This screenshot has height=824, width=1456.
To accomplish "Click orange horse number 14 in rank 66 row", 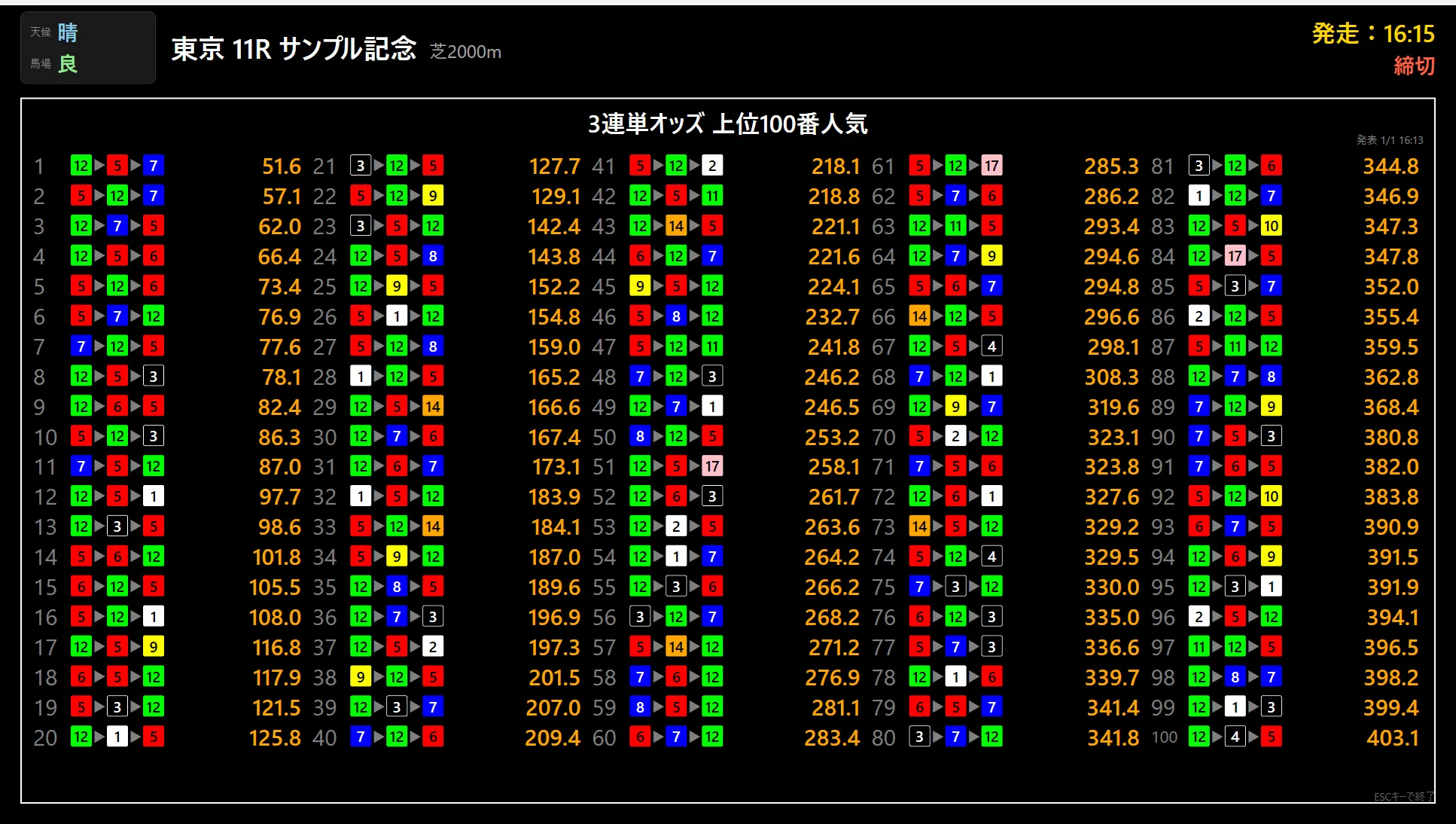I will 919,316.
